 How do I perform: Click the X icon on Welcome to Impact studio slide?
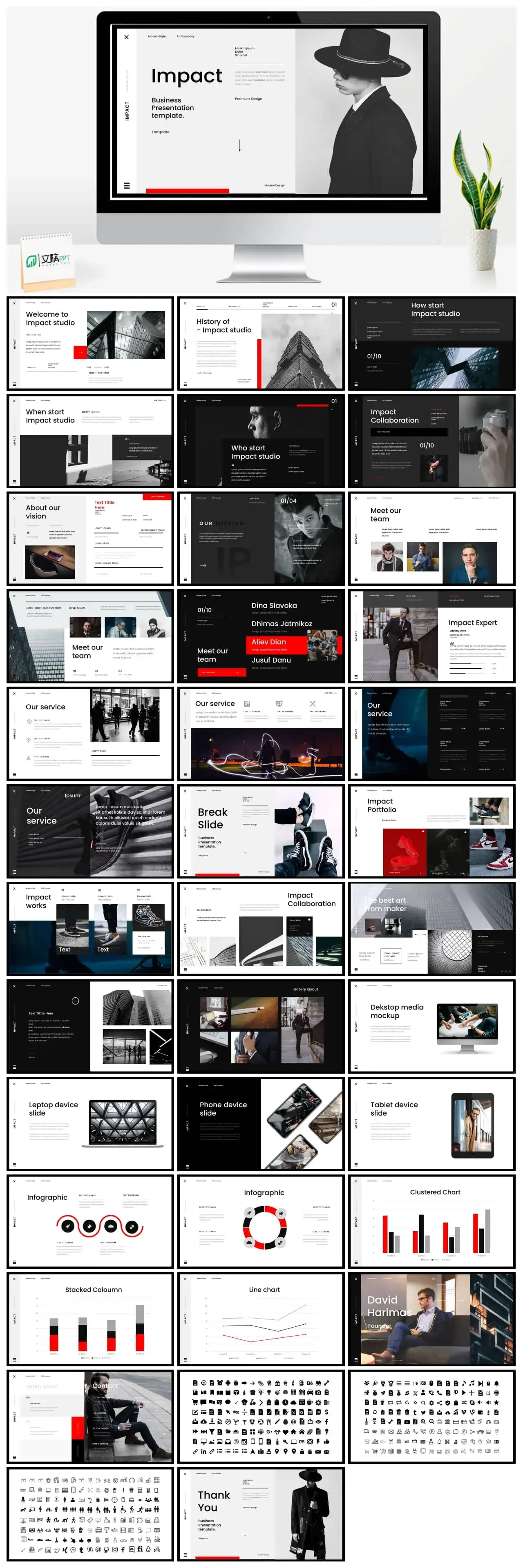click(15, 303)
